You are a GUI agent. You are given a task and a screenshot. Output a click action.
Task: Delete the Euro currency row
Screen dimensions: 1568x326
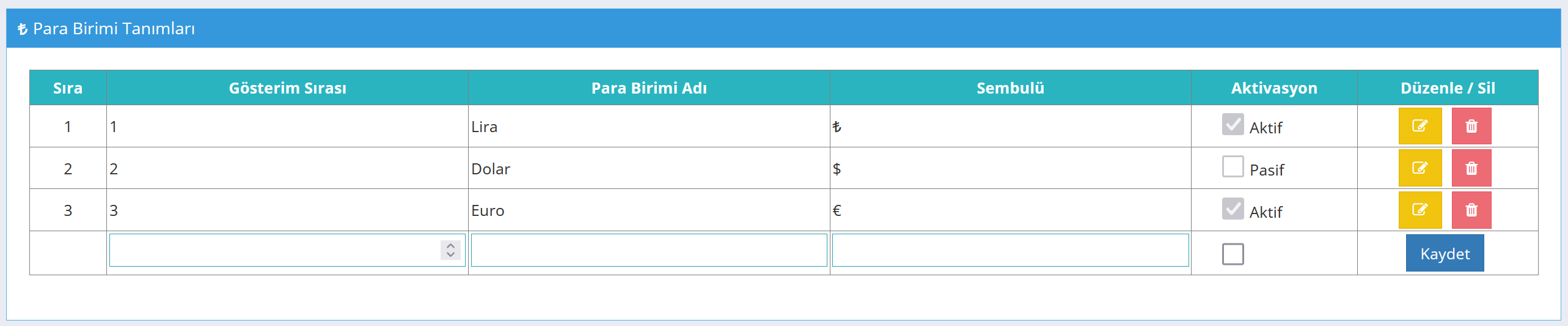pyautogui.click(x=1471, y=210)
